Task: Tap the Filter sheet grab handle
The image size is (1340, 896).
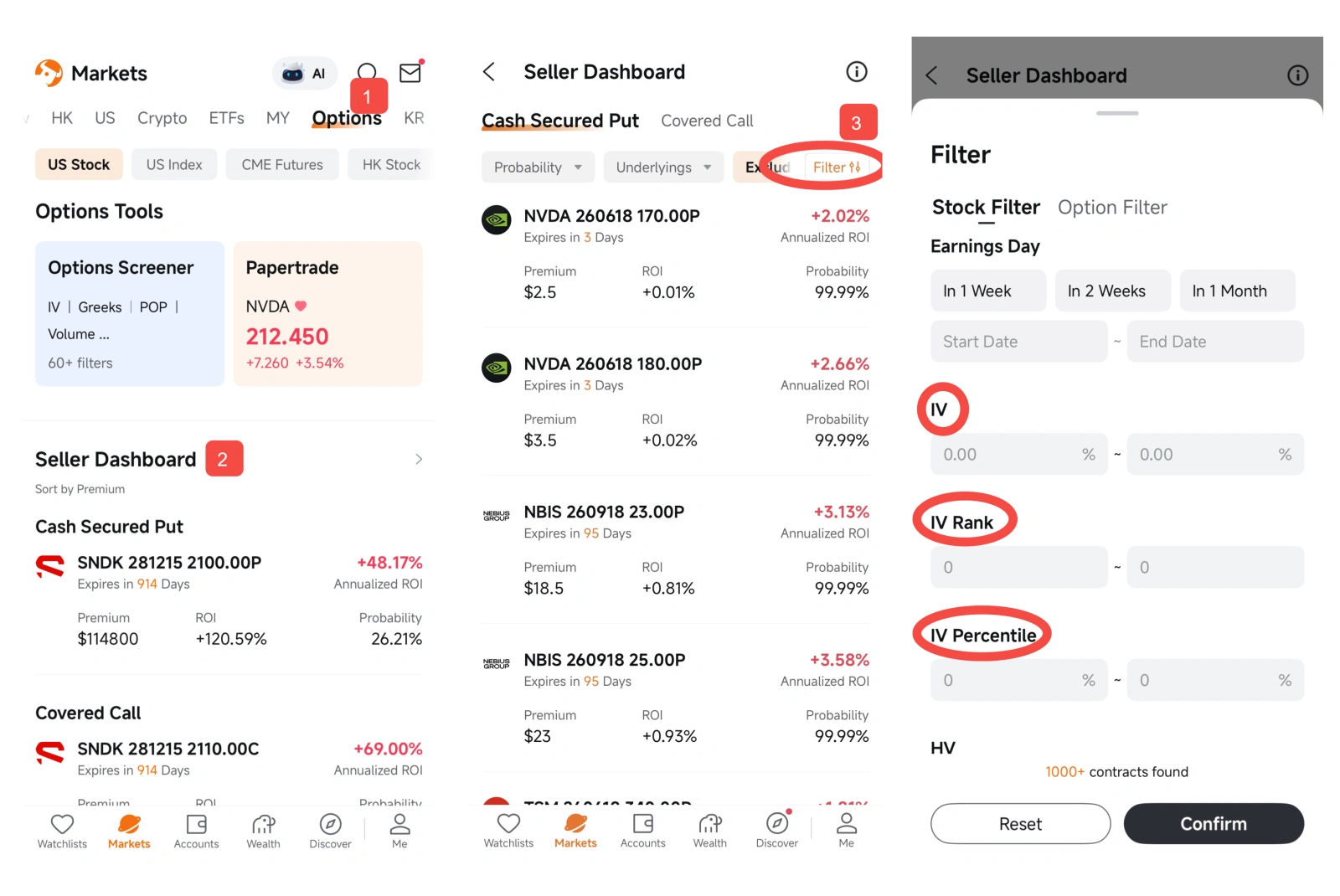Action: 1117,113
